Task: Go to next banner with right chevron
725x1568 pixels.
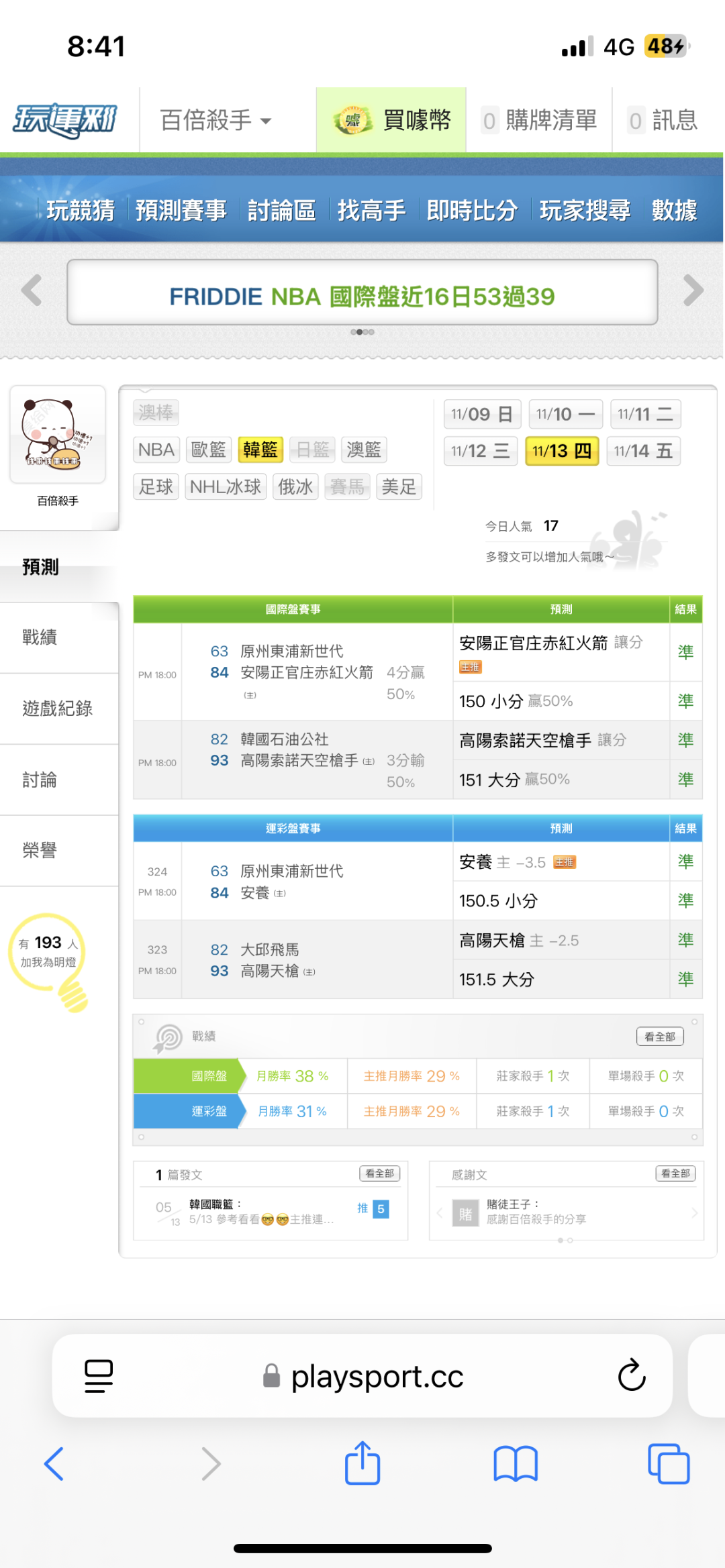Action: point(693,291)
